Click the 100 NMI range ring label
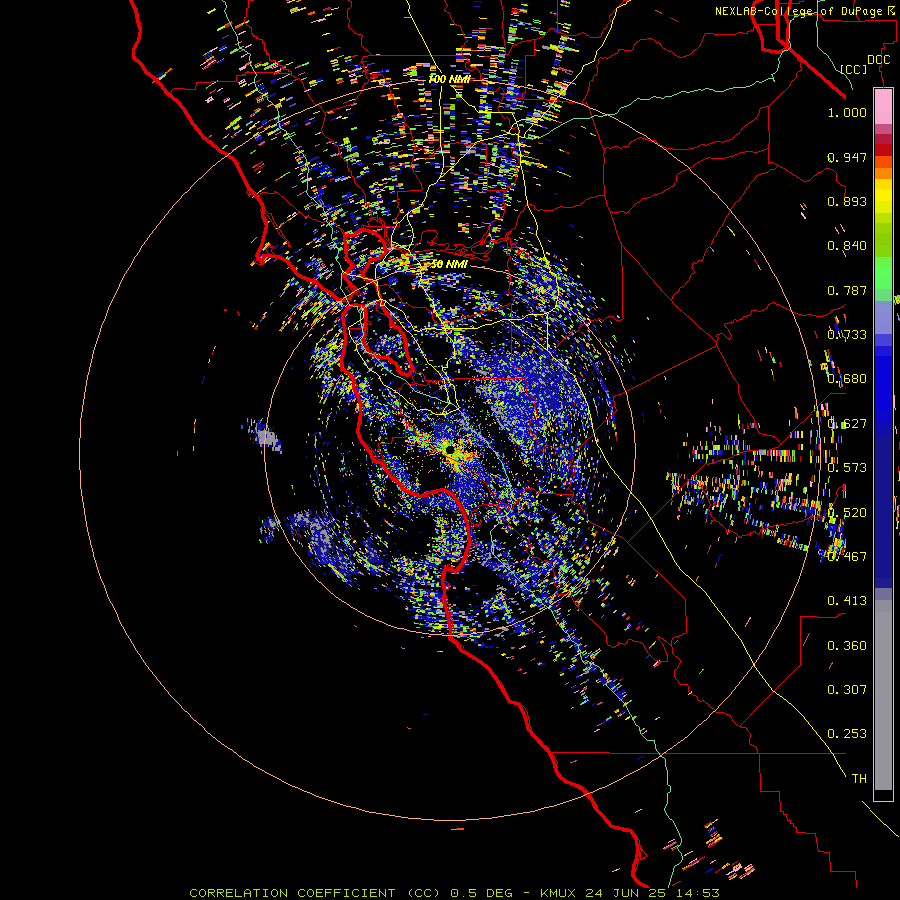The width and height of the screenshot is (900, 900). click(x=449, y=79)
